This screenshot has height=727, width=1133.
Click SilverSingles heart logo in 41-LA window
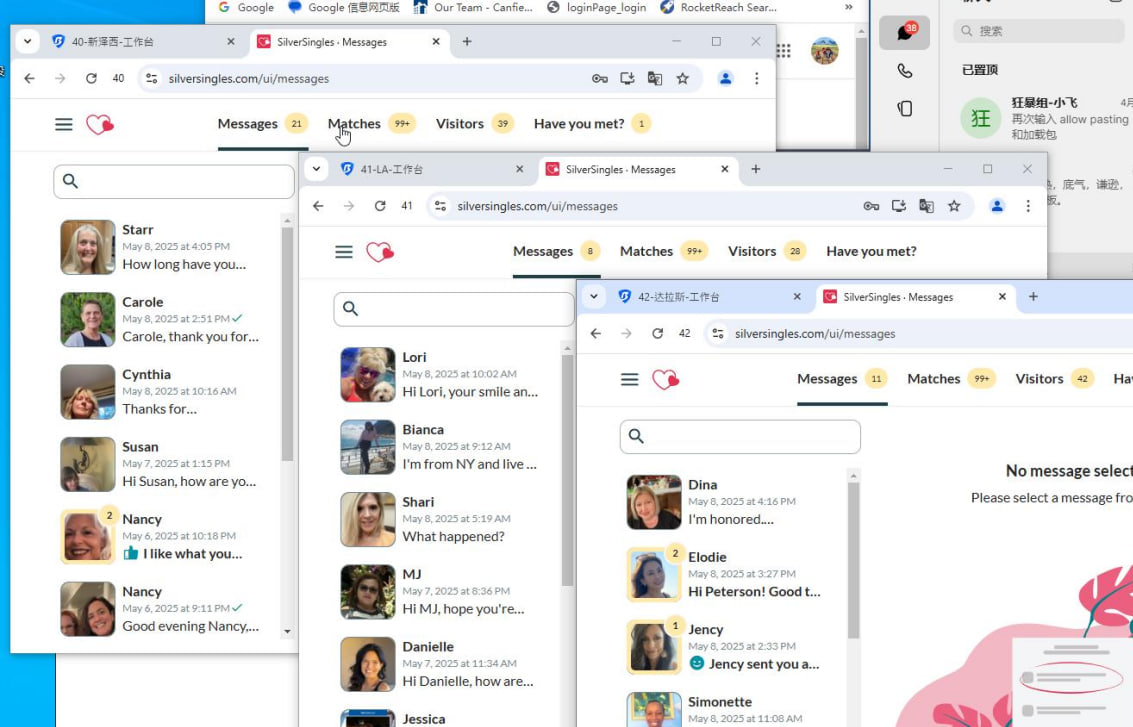pos(379,252)
